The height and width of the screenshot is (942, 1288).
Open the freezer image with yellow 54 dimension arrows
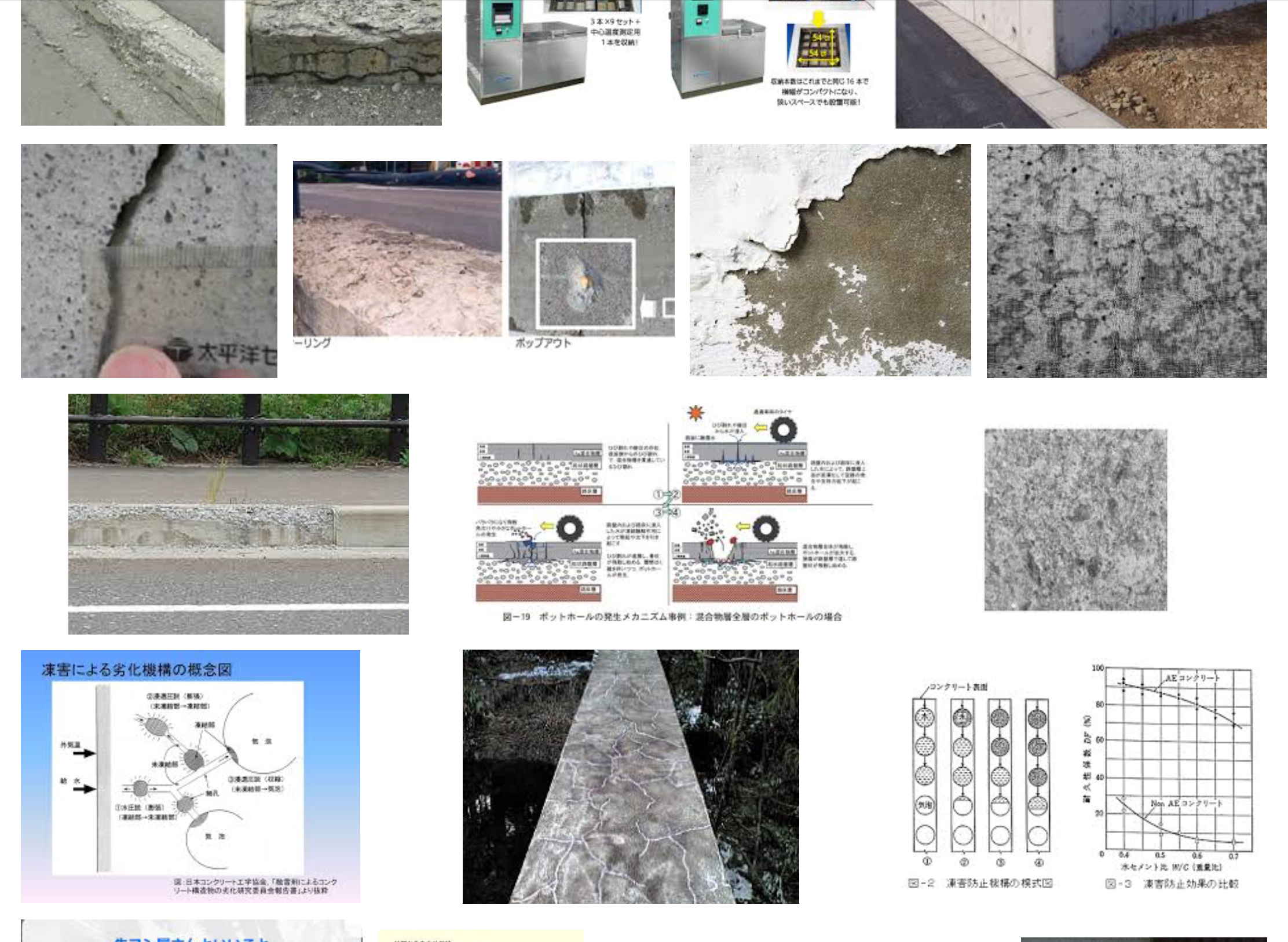pyautogui.click(x=773, y=54)
